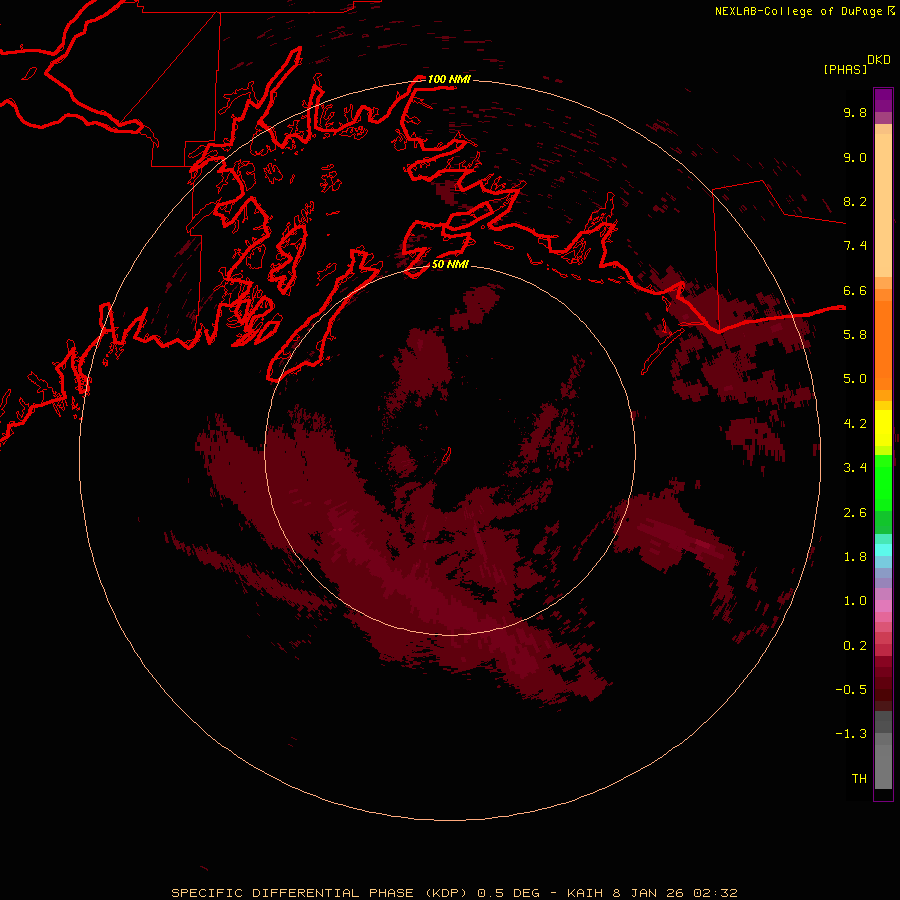Click the 9.0 value on the color scale
This screenshot has height=900, width=900.
tap(855, 157)
